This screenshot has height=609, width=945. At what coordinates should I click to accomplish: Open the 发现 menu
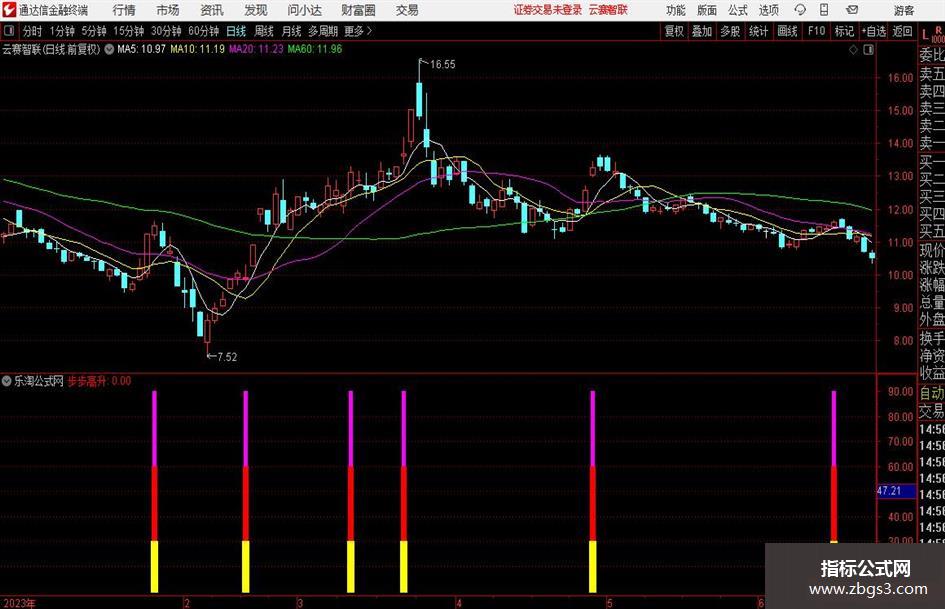coord(256,10)
